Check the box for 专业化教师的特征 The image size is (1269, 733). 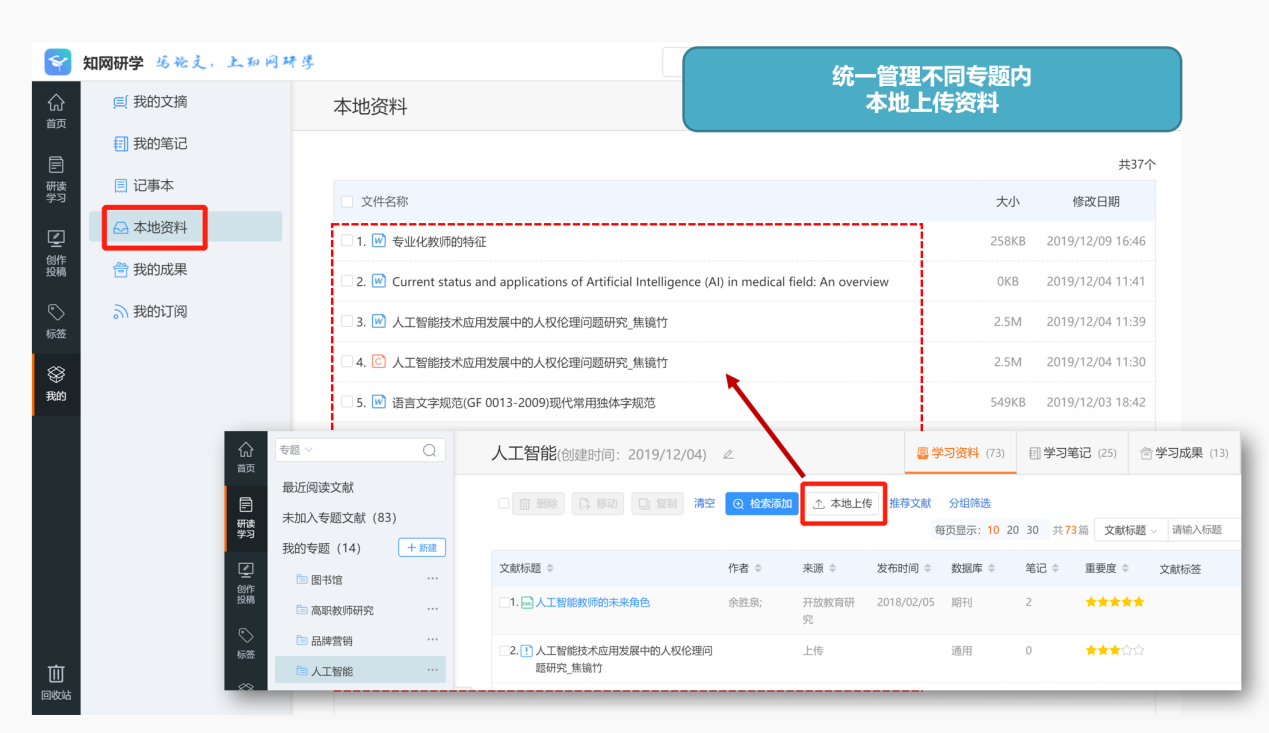[x=346, y=241]
